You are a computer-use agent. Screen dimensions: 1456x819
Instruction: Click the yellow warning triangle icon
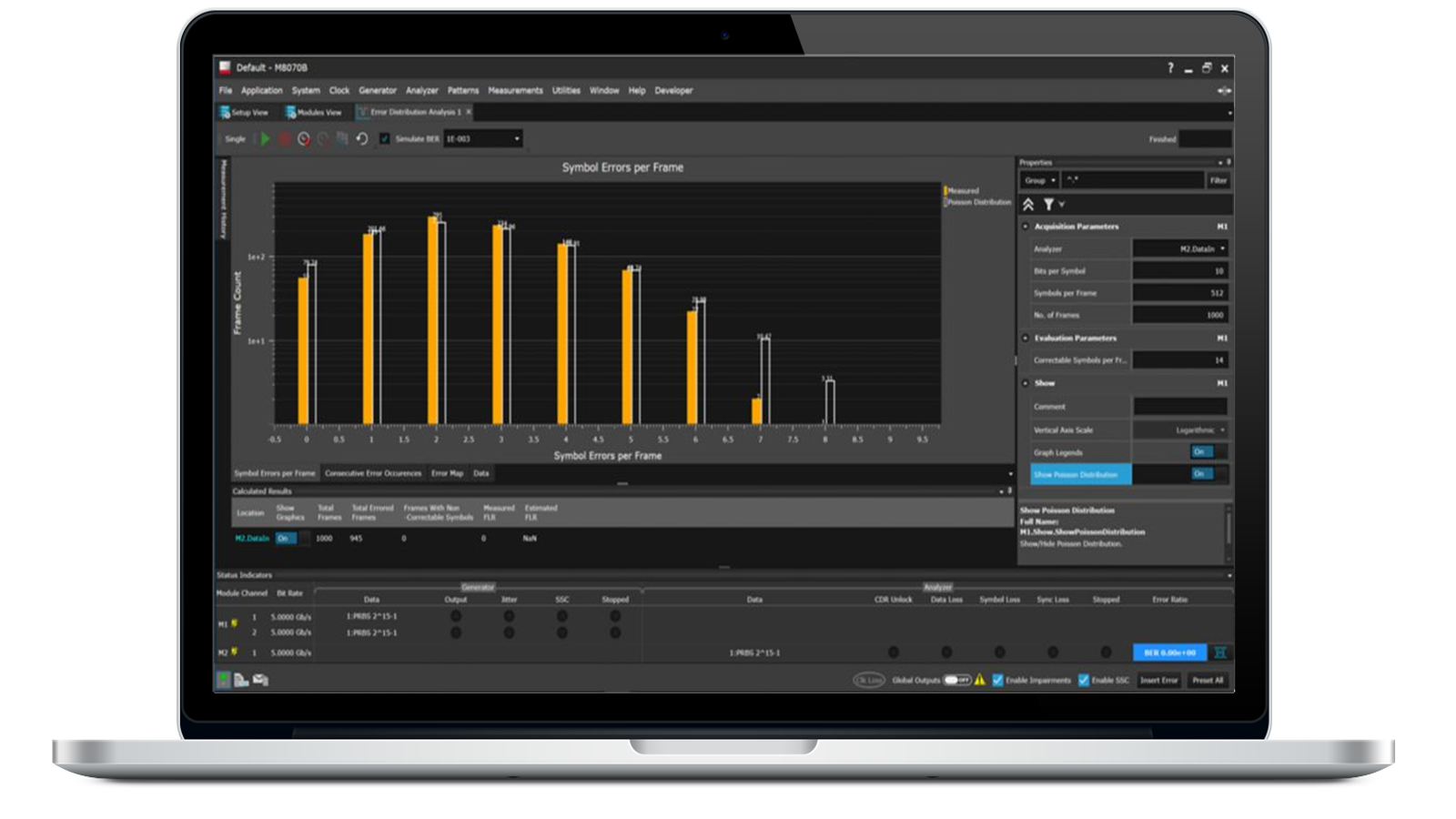[980, 680]
